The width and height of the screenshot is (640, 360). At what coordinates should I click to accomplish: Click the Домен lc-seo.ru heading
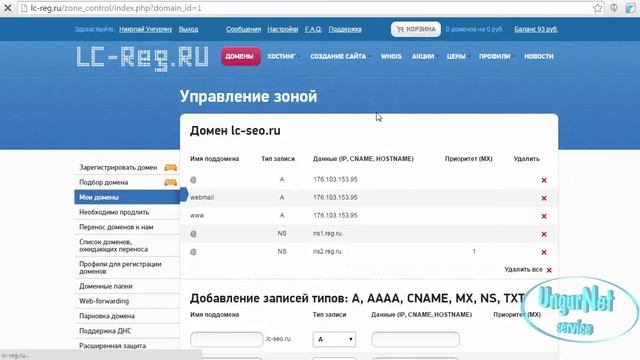(235, 131)
